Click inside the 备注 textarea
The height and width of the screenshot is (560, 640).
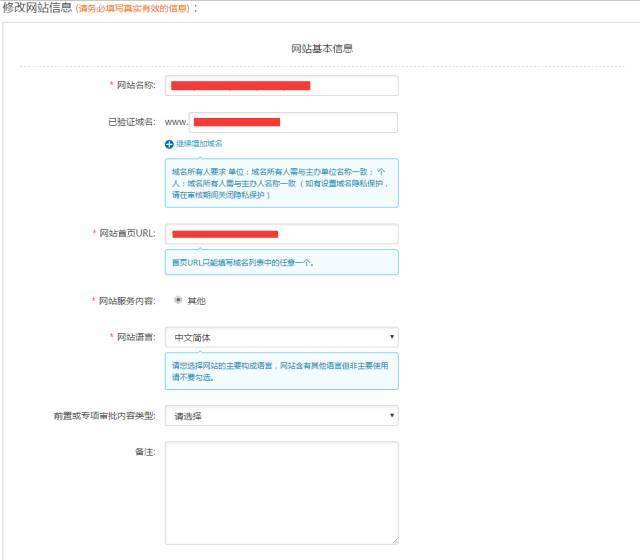(281, 492)
